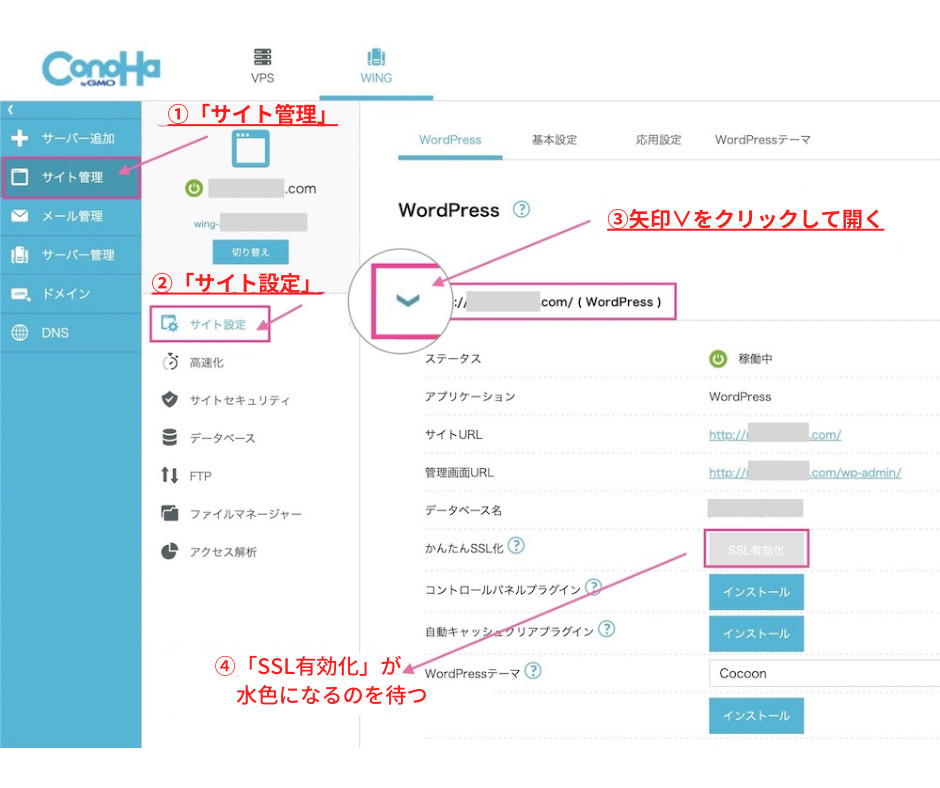The width and height of the screenshot is (940, 788).
Task: Open the サイトURL http link
Action: click(775, 435)
